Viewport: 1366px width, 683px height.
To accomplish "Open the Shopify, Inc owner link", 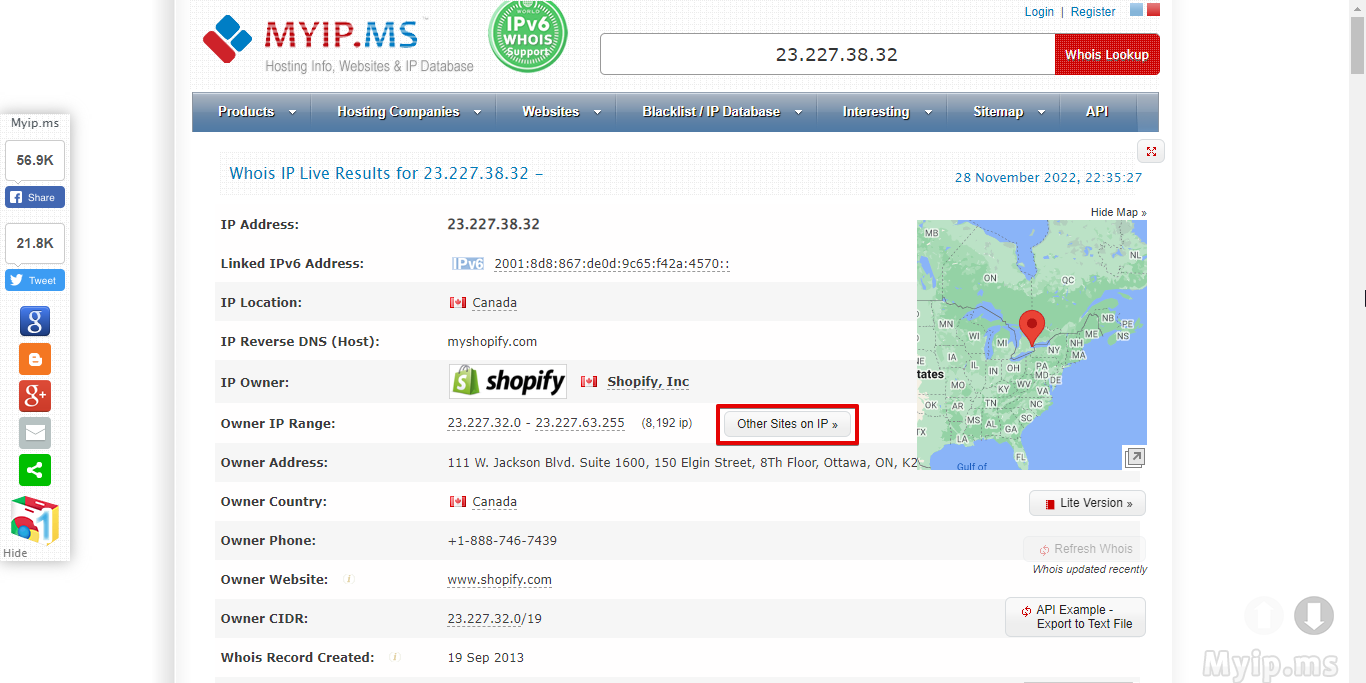I will (x=648, y=382).
